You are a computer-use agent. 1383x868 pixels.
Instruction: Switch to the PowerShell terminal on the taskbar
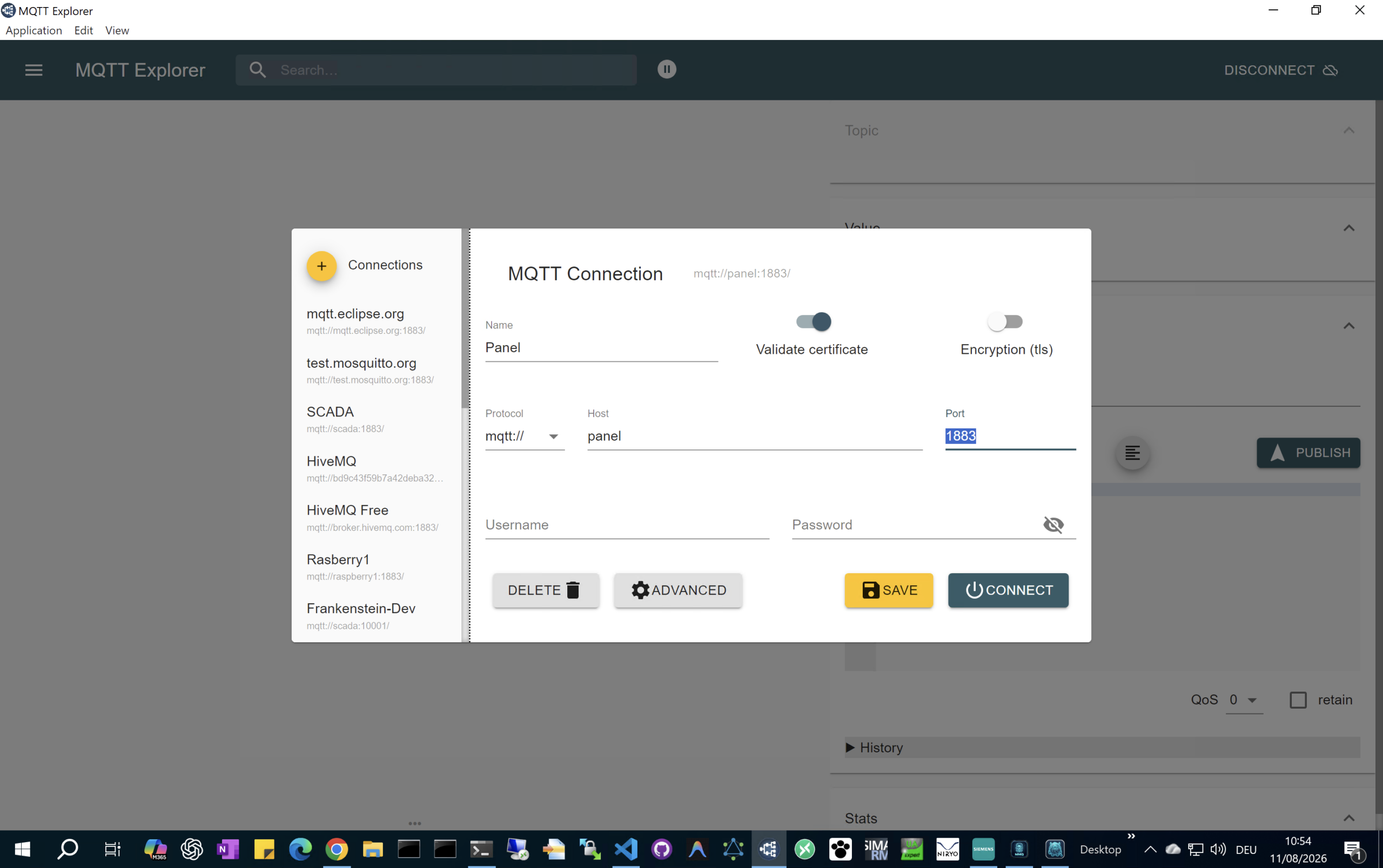click(481, 849)
